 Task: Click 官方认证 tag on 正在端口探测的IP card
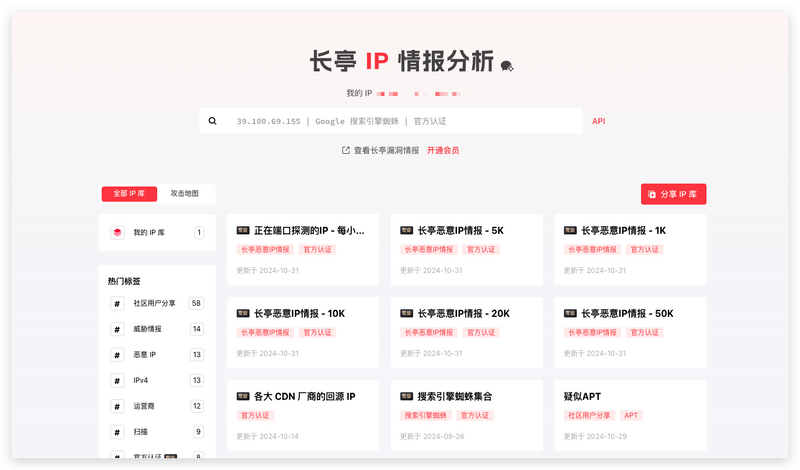coord(317,250)
